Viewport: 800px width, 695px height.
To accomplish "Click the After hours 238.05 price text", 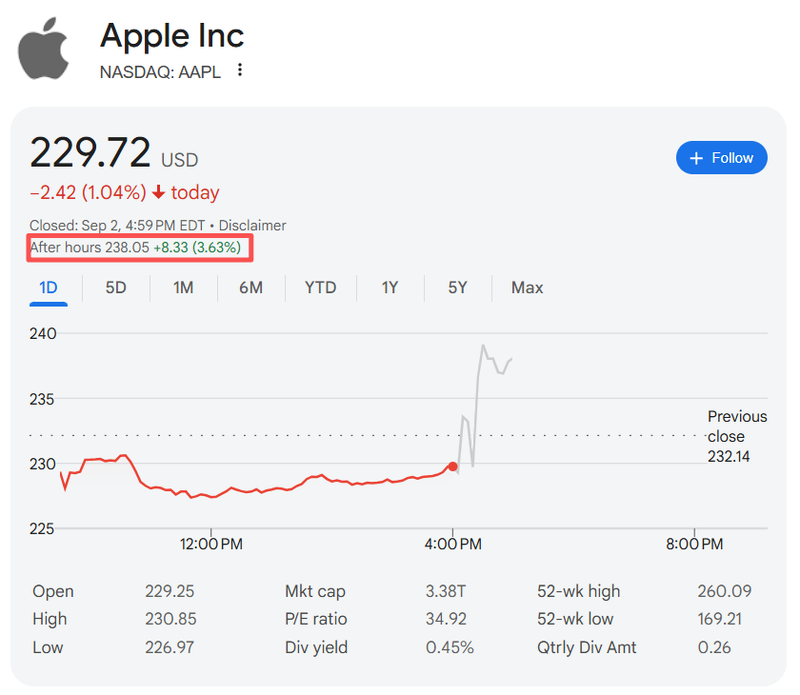I will (135, 247).
